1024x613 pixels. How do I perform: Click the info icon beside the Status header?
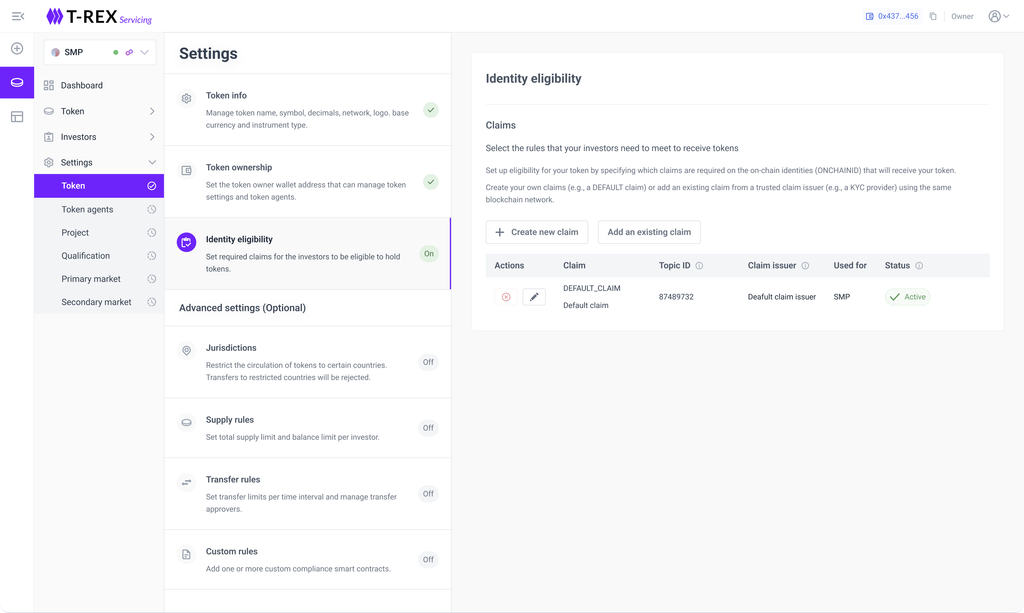(919, 266)
